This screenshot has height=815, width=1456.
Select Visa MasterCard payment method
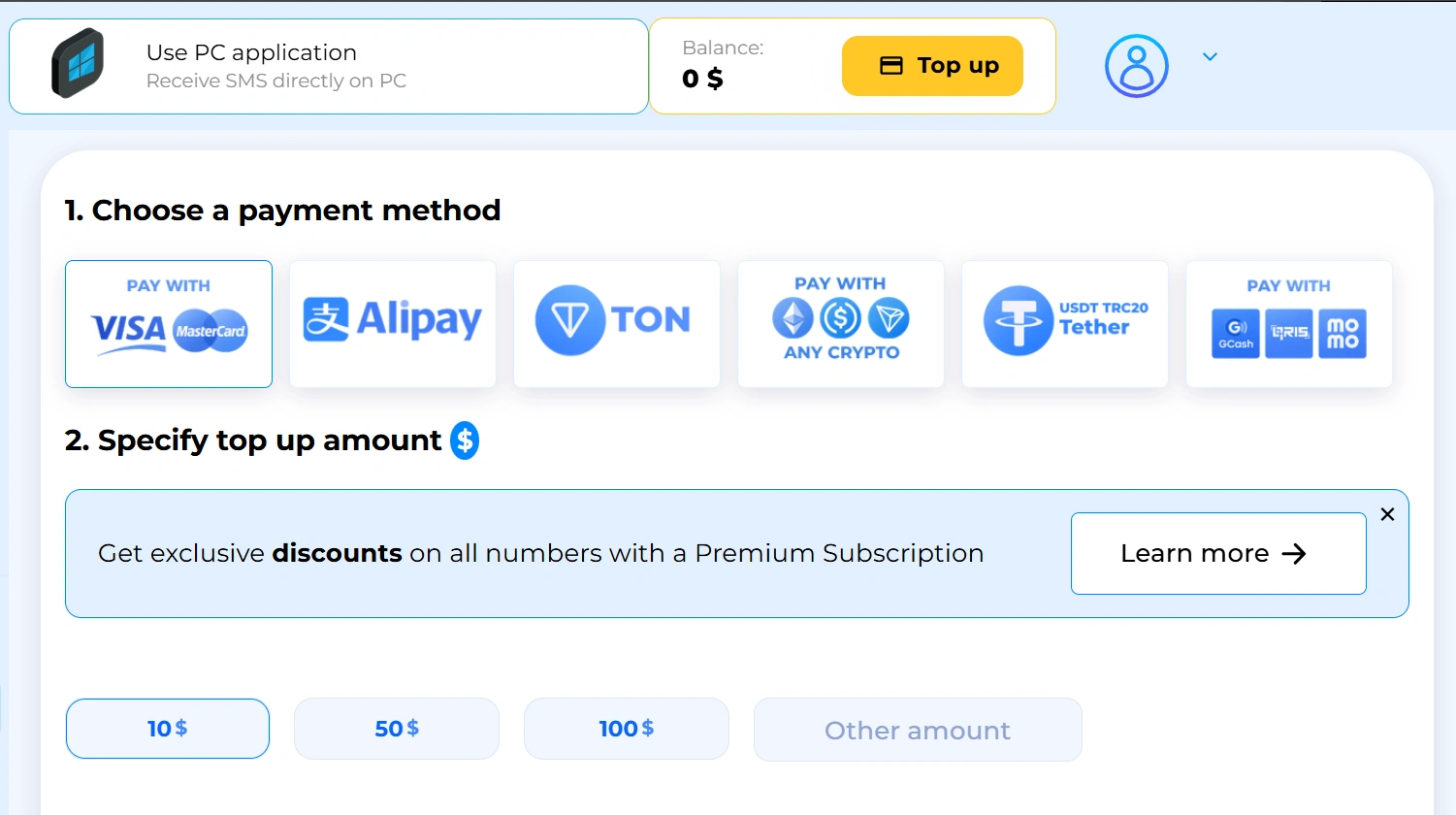point(169,324)
